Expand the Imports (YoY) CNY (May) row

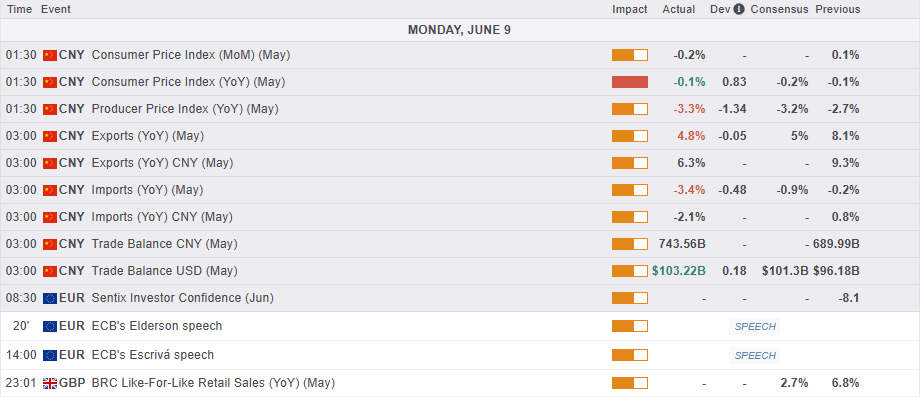tap(460, 217)
